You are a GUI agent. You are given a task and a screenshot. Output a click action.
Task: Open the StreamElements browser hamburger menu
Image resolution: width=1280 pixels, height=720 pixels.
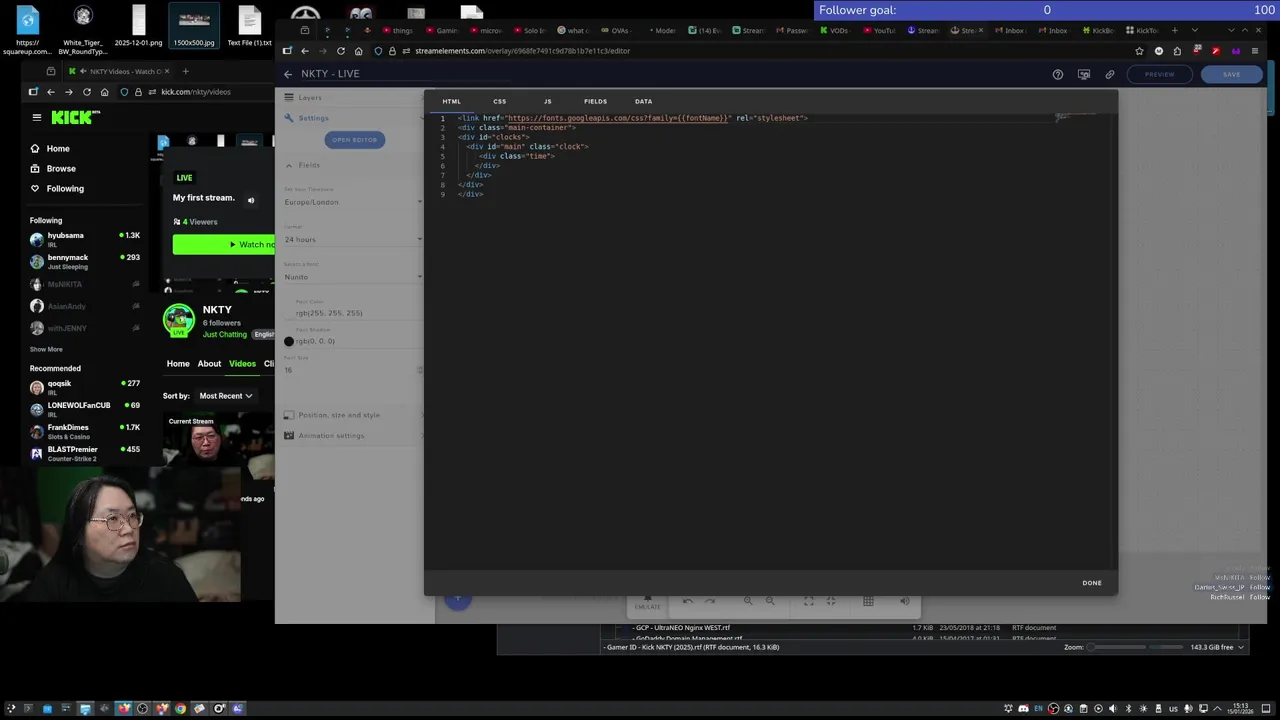tap(1255, 51)
